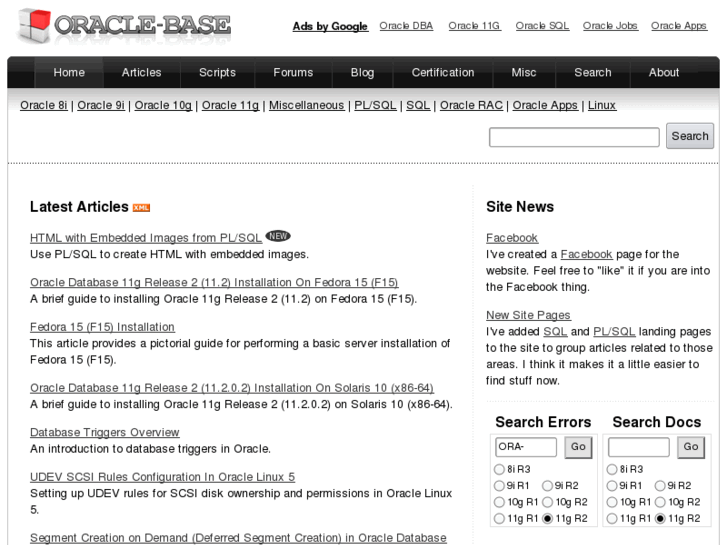Select 9i R1 radio under Search Docs
This screenshot has width=727, height=545.
(612, 486)
